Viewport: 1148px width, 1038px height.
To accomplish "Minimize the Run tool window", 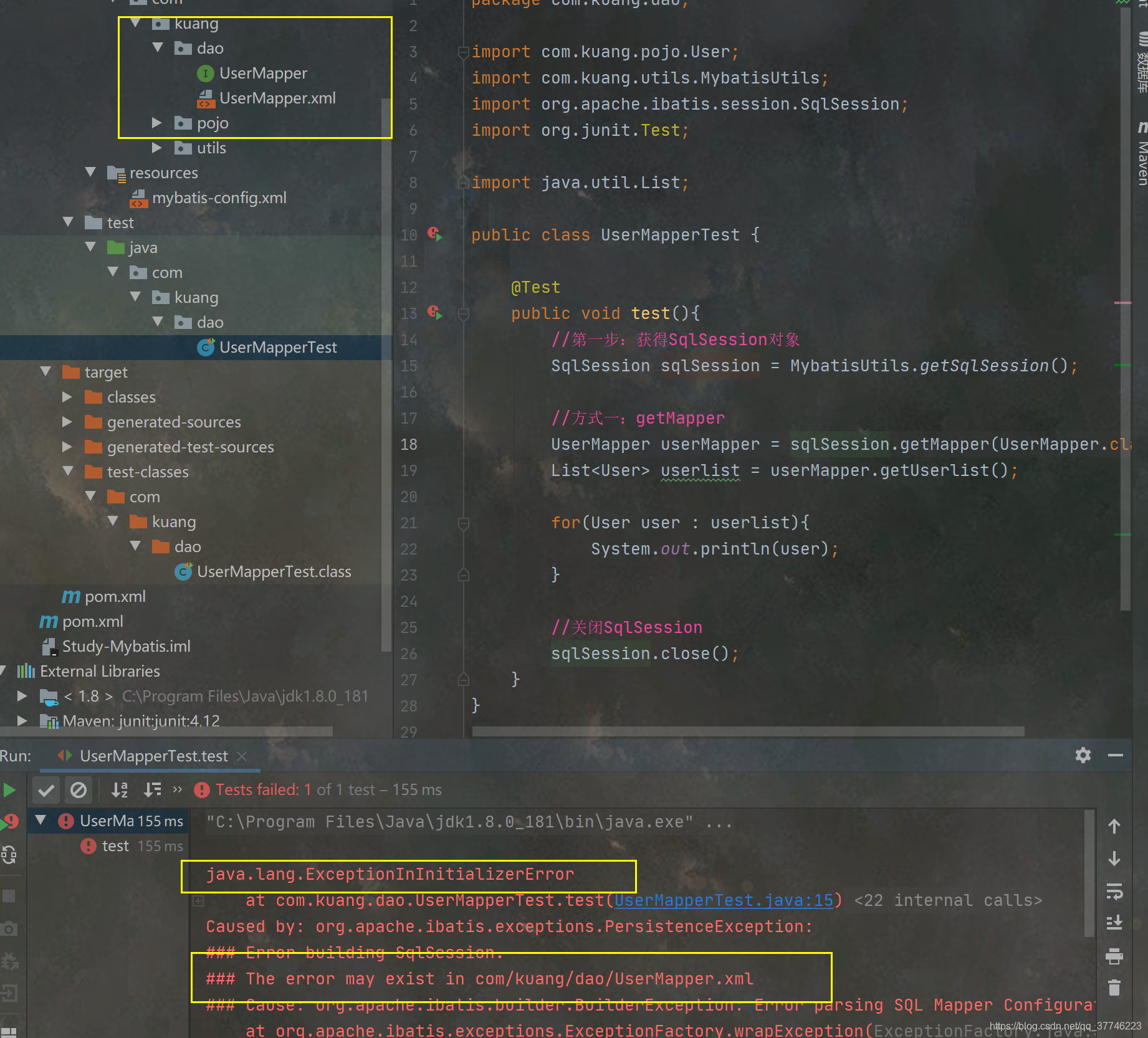I will coord(1116,755).
